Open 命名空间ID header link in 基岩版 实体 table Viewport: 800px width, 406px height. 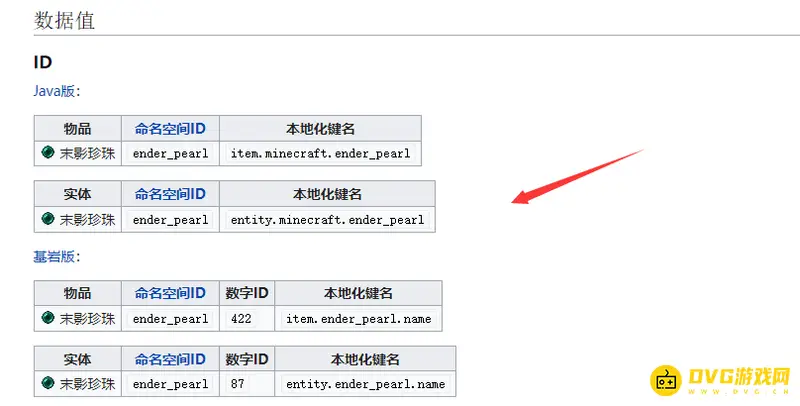click(170, 359)
